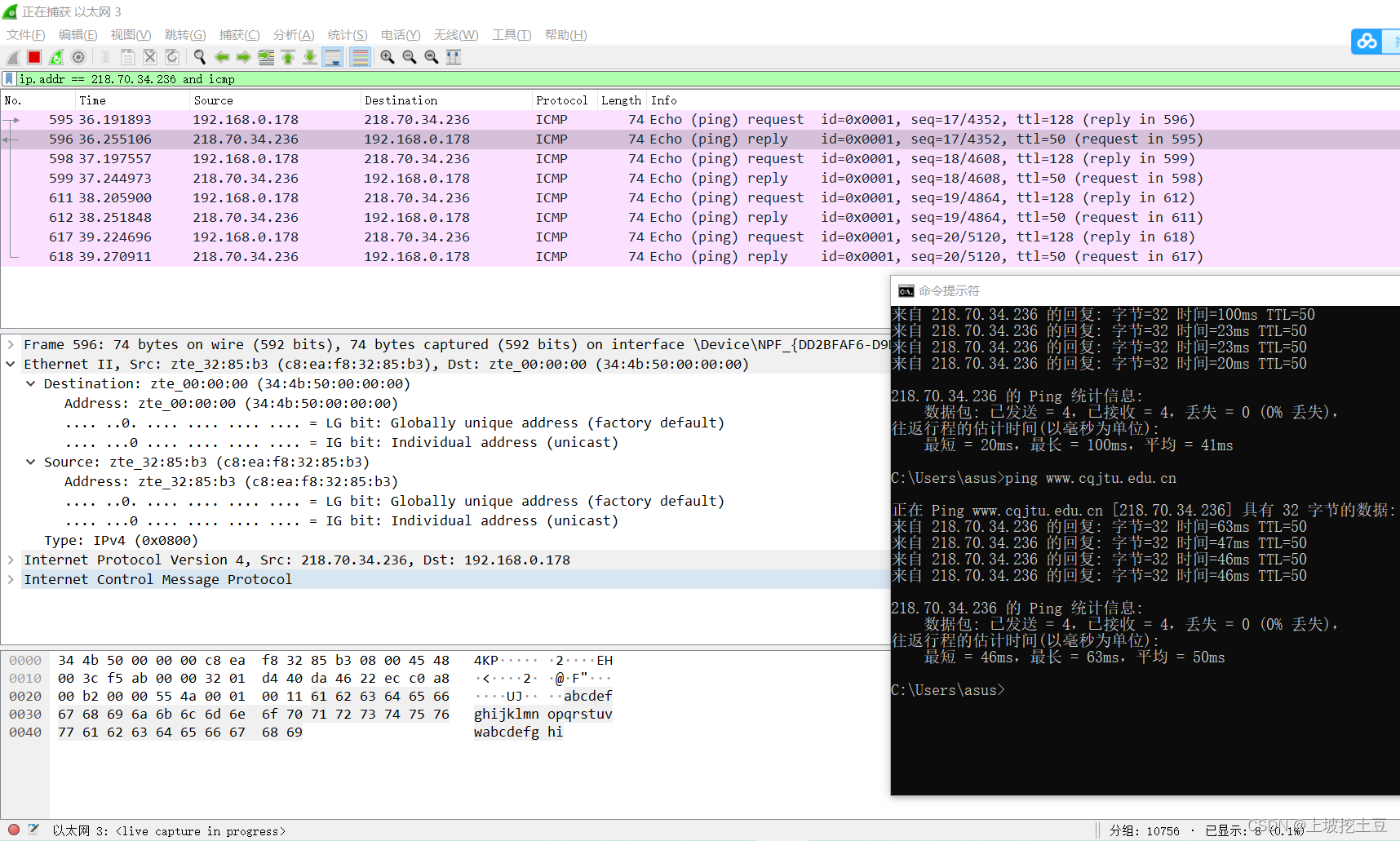
Task: Click the Go to specified packet icon
Action: coord(266,57)
